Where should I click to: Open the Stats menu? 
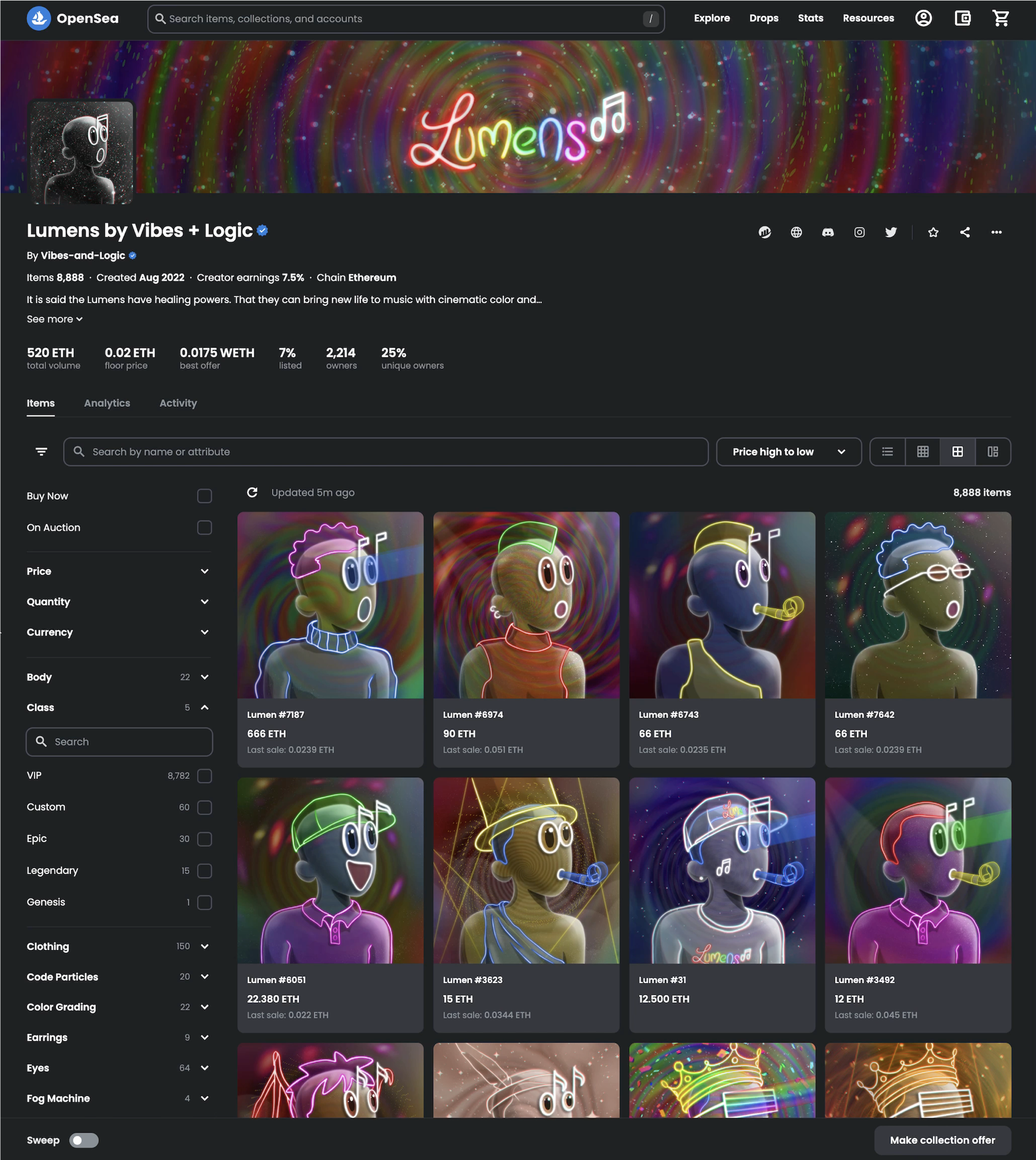[810, 18]
